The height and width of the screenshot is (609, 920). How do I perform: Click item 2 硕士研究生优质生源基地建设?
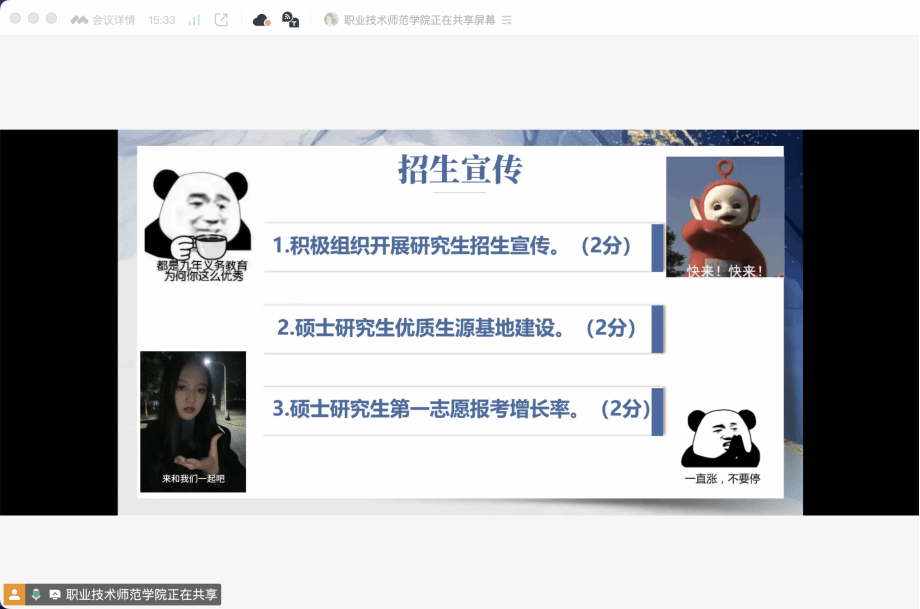457,328
